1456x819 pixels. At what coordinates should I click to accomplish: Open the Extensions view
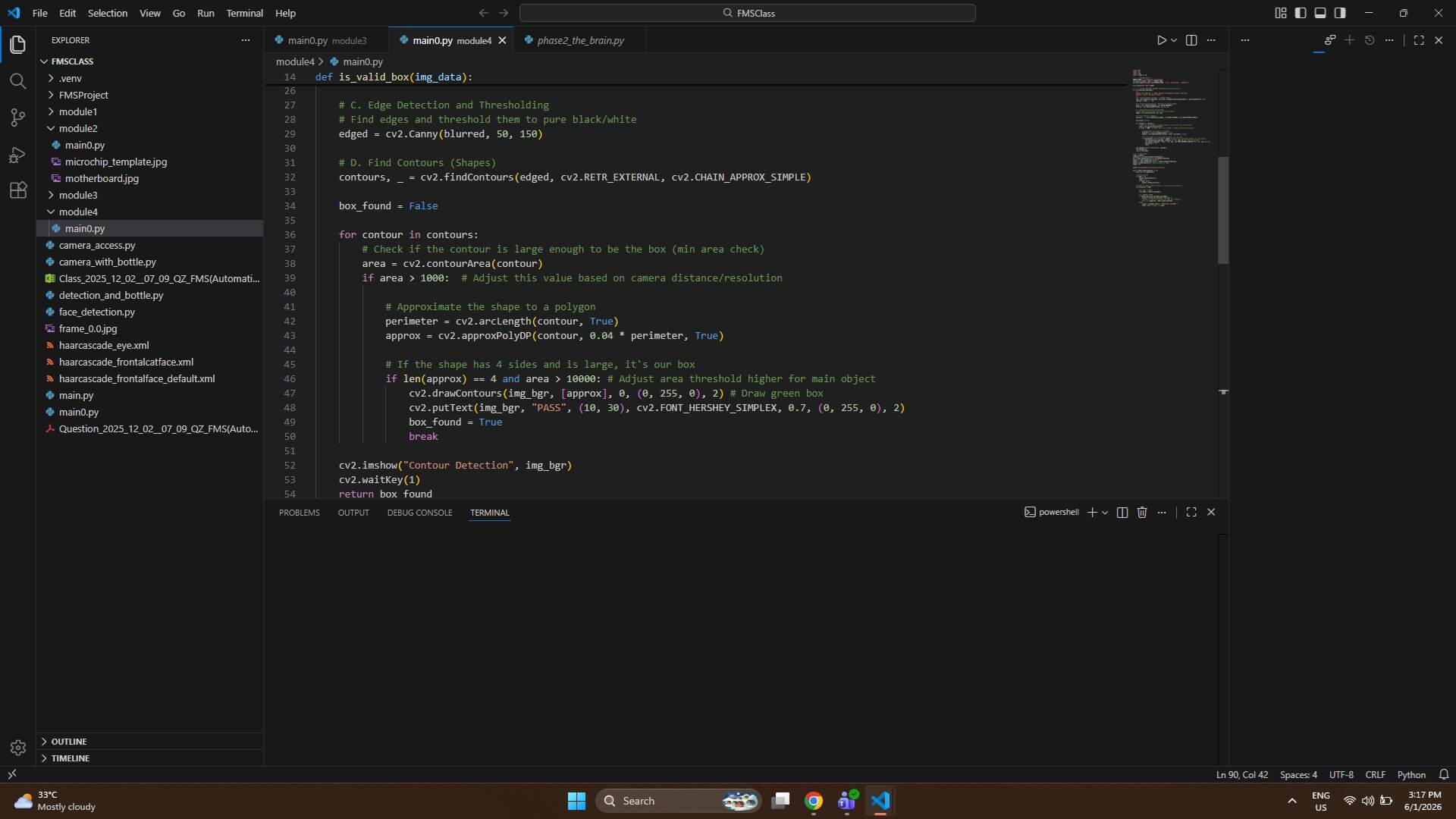(x=18, y=190)
